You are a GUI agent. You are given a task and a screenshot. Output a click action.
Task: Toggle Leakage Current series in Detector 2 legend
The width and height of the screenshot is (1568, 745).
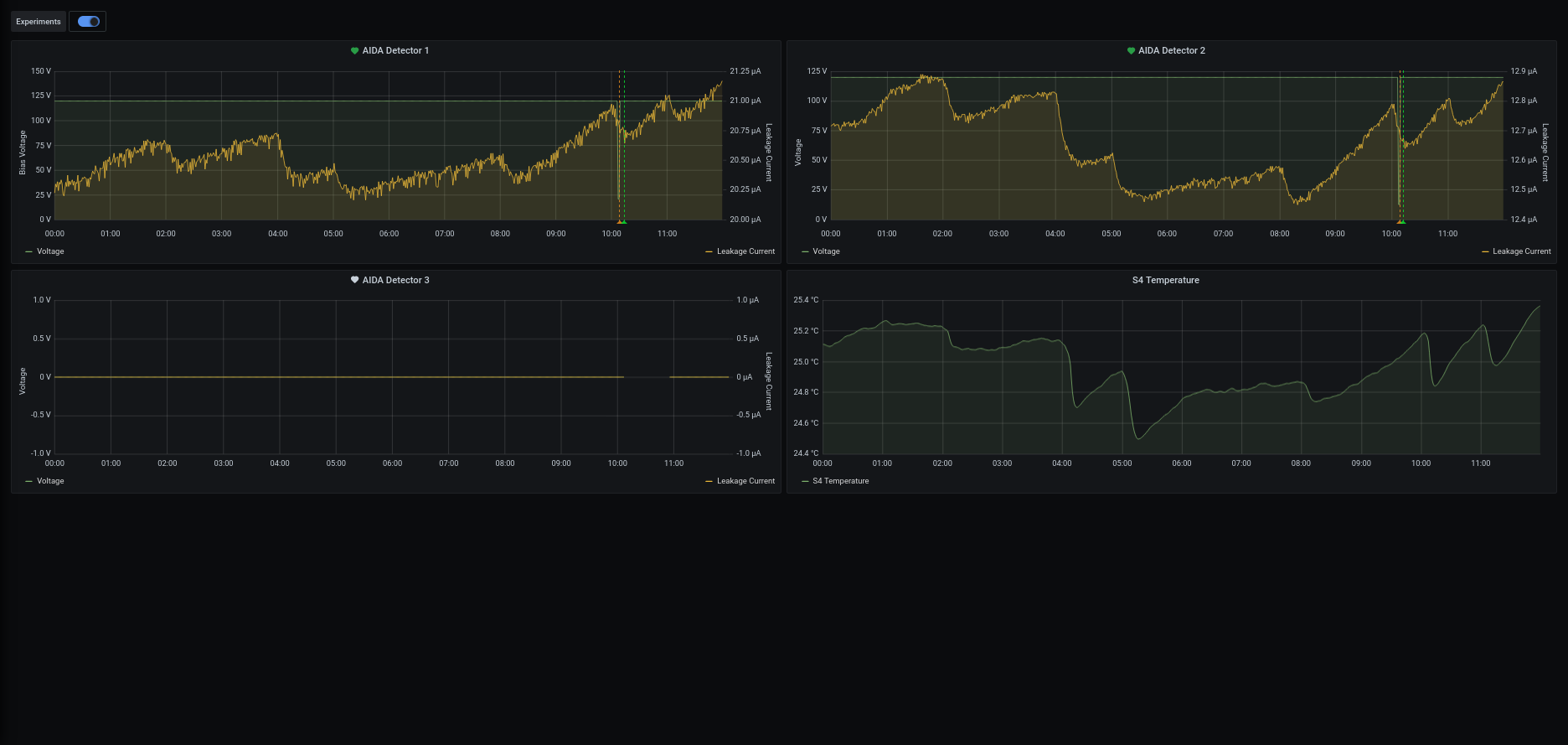(x=1521, y=251)
